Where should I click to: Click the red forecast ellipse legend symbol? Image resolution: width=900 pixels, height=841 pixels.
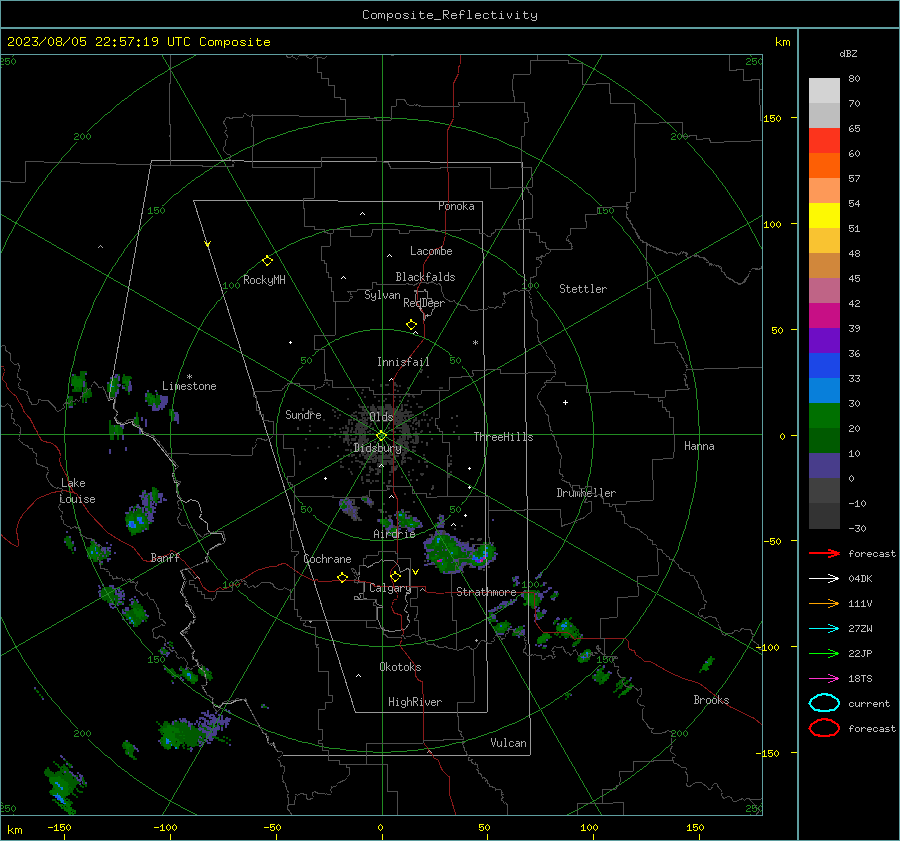click(824, 728)
